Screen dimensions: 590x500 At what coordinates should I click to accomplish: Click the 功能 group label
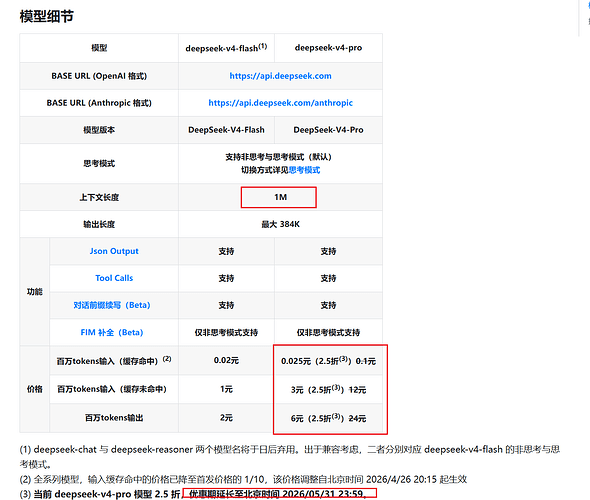(35, 292)
